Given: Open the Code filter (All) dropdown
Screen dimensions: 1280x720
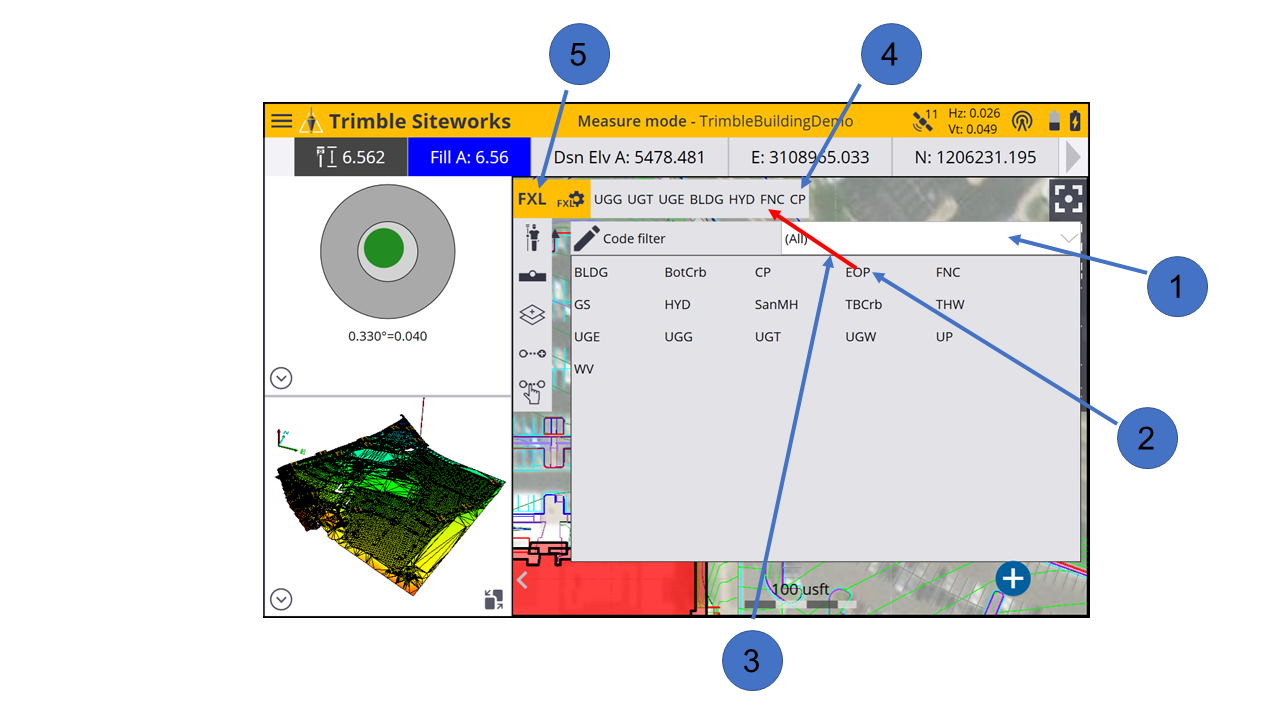Looking at the screenshot, I should [x=930, y=239].
